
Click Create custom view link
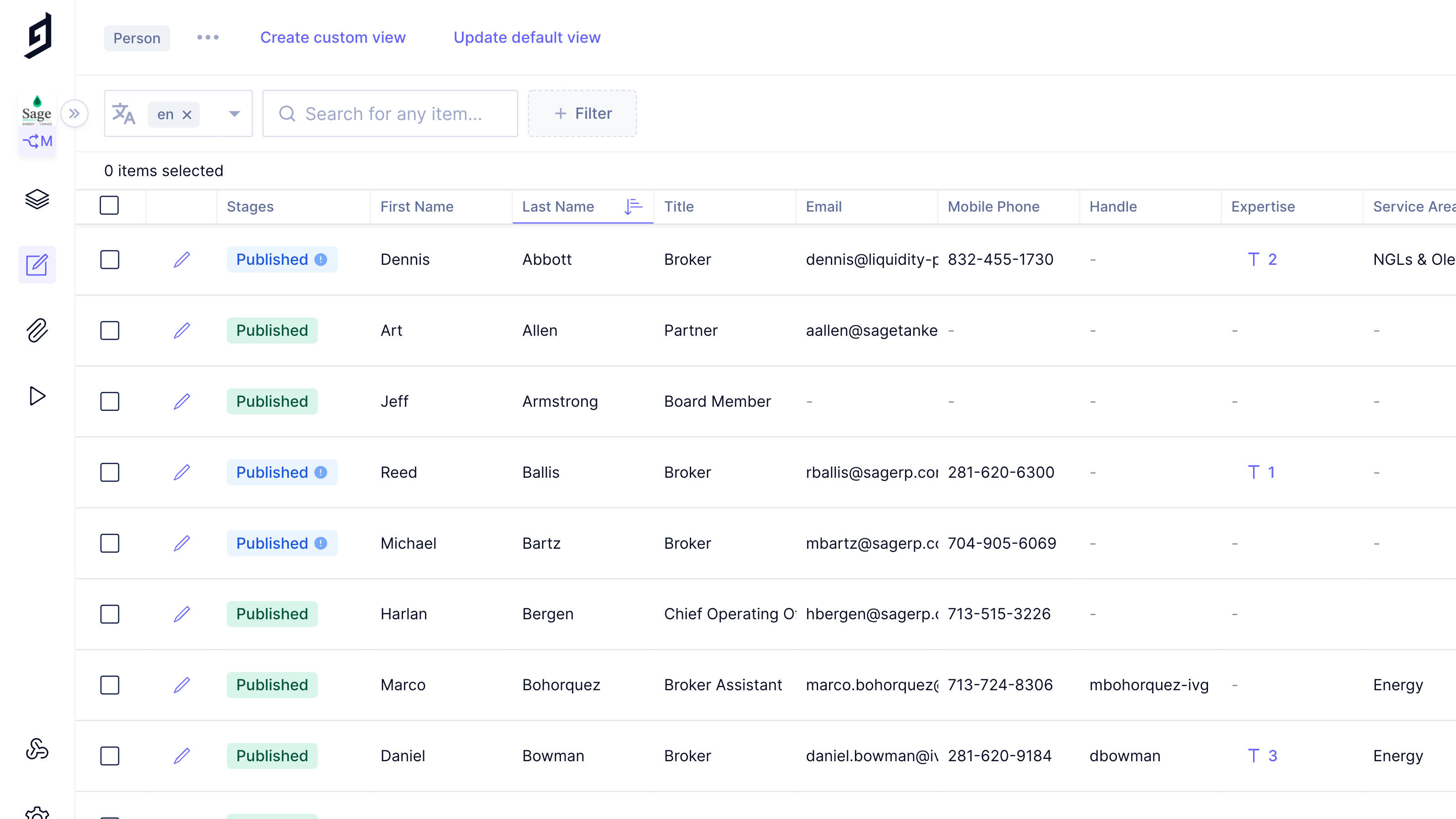click(x=332, y=37)
